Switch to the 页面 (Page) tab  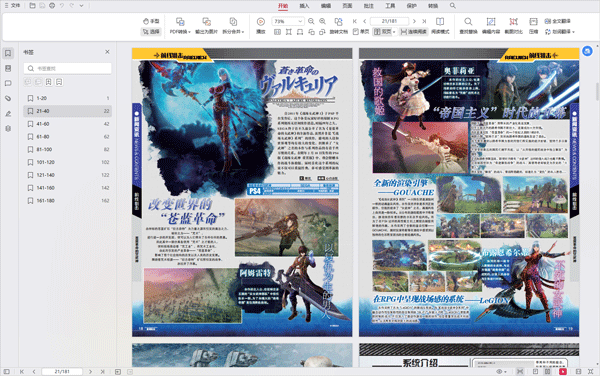(x=347, y=6)
